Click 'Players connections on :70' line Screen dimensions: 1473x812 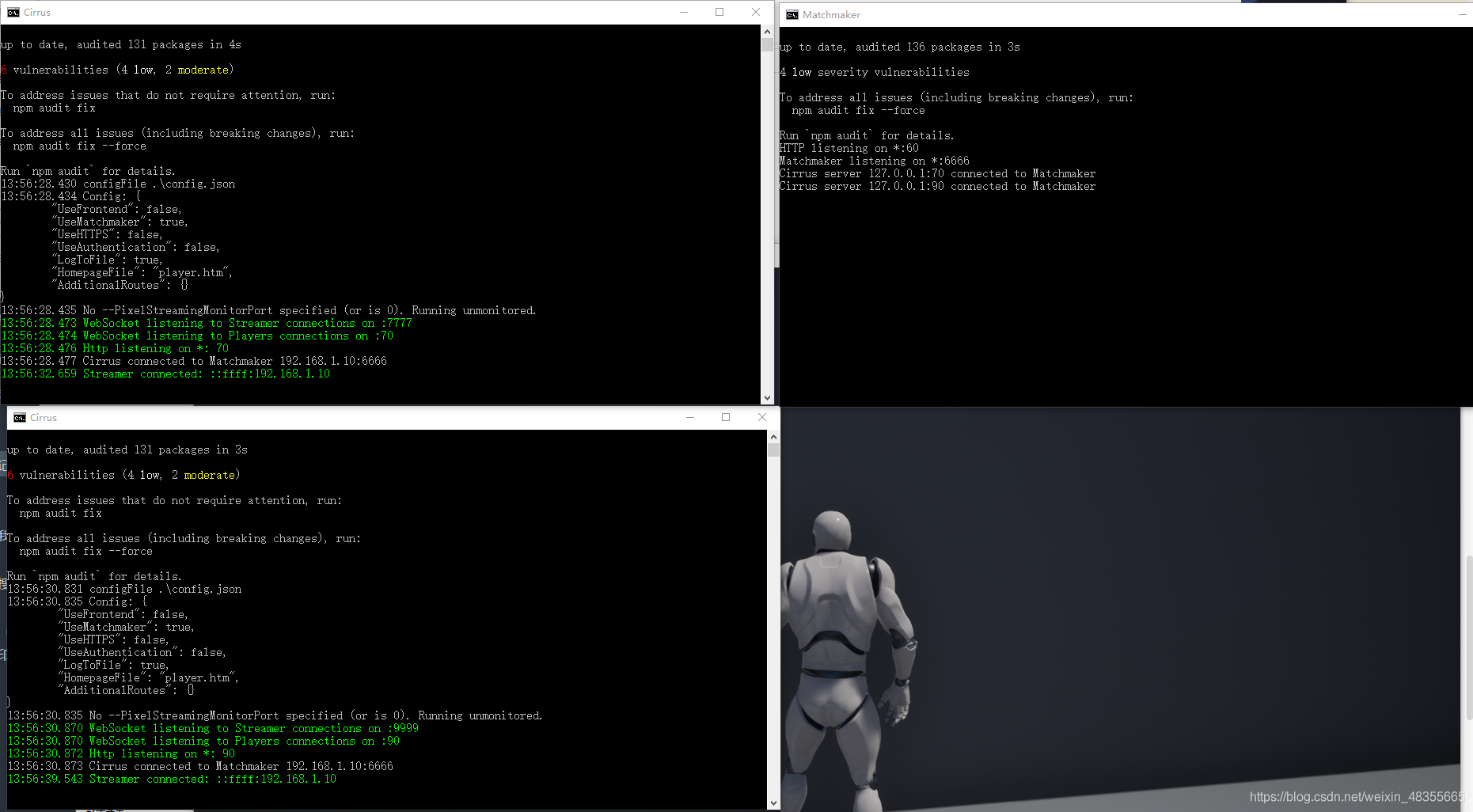point(197,336)
